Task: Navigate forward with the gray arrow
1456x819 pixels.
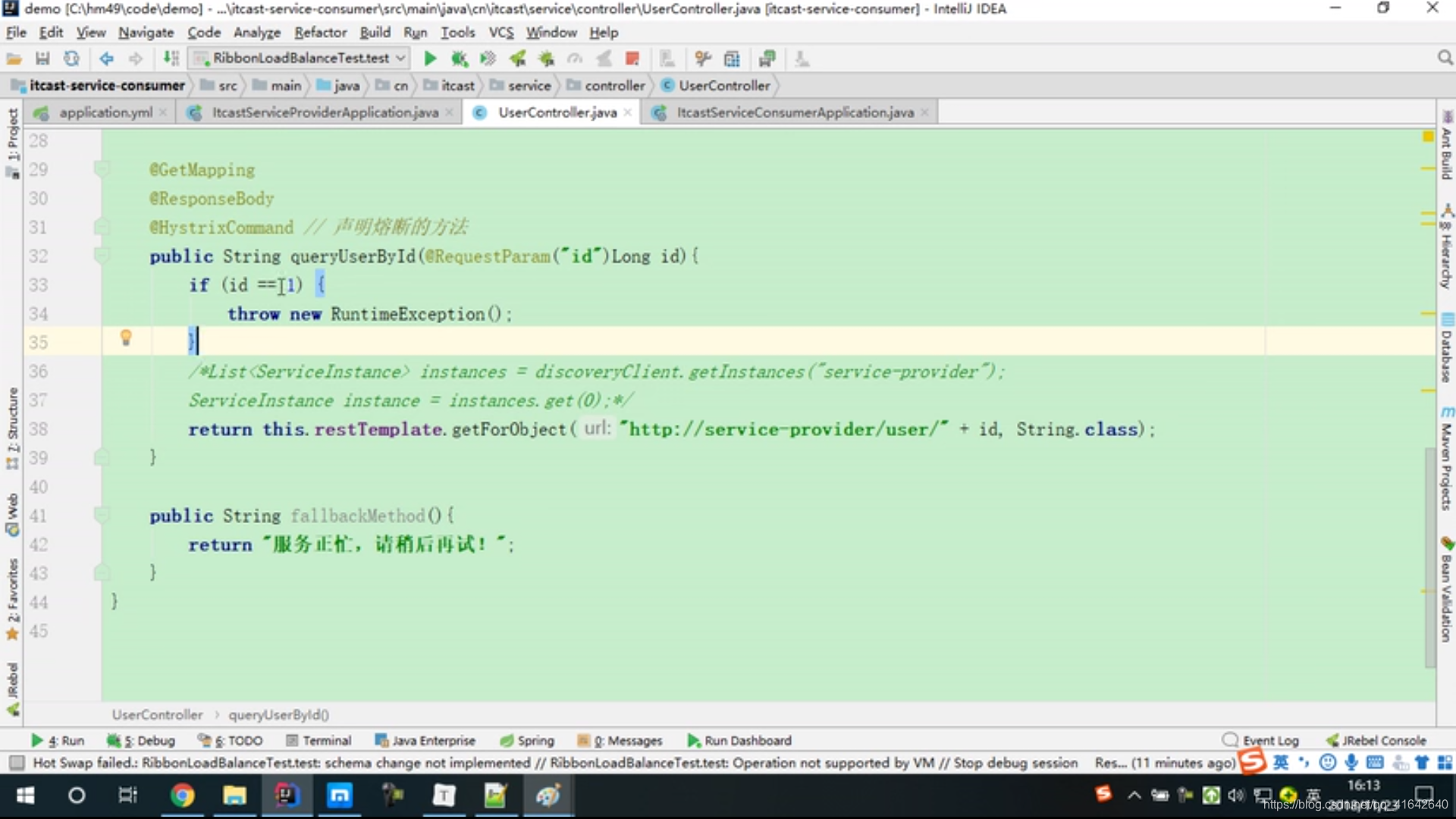Action: [135, 58]
